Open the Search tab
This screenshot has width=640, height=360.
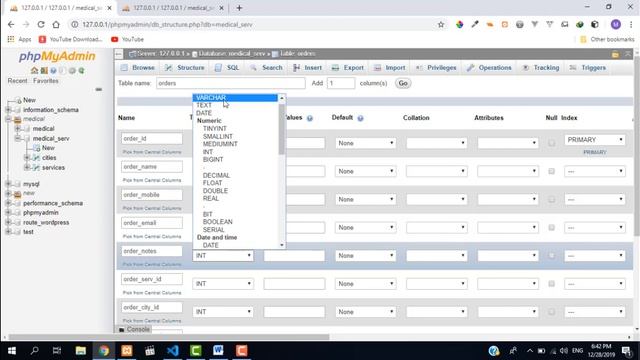click(267, 68)
